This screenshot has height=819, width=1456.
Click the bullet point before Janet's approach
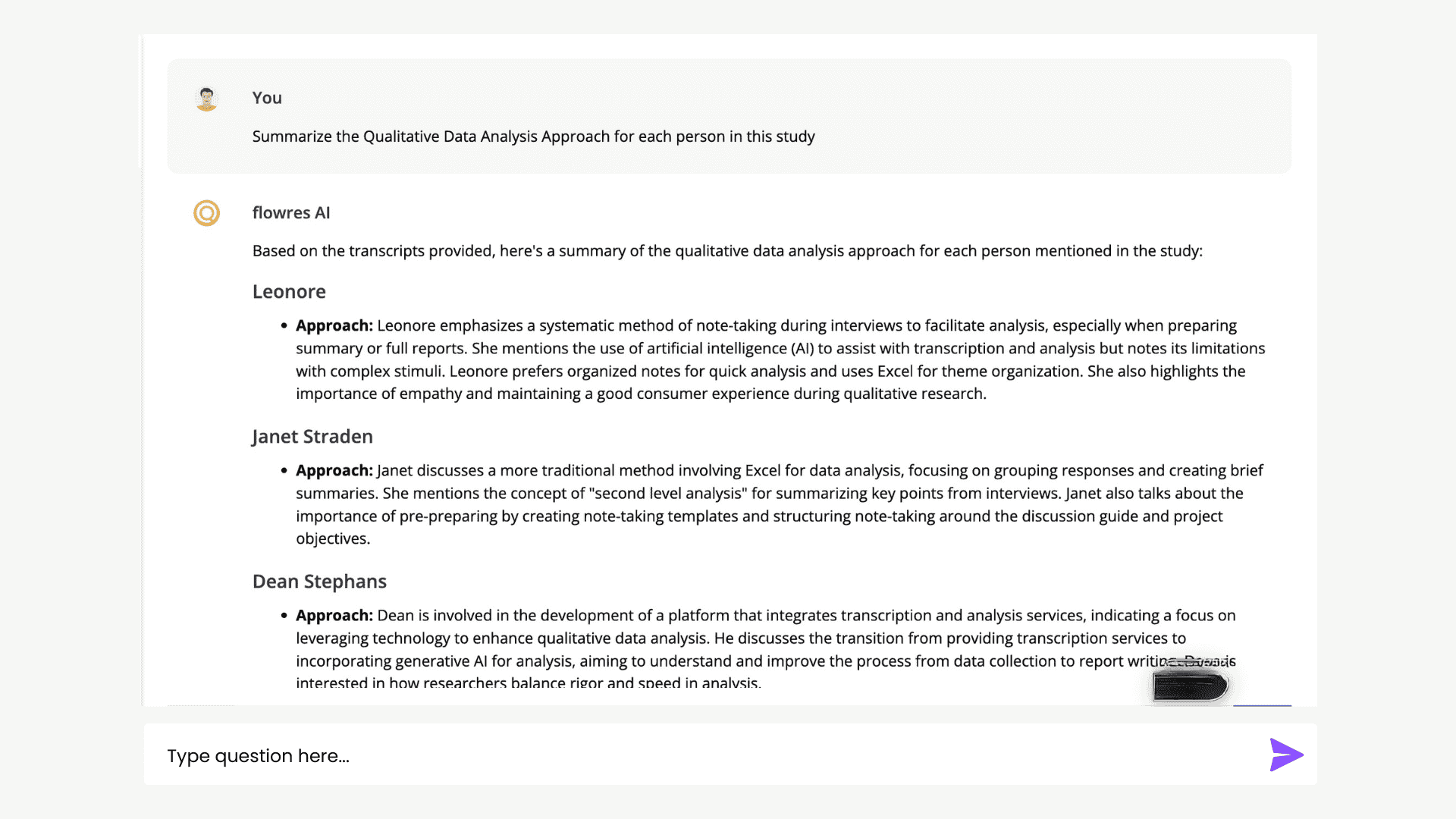point(284,471)
